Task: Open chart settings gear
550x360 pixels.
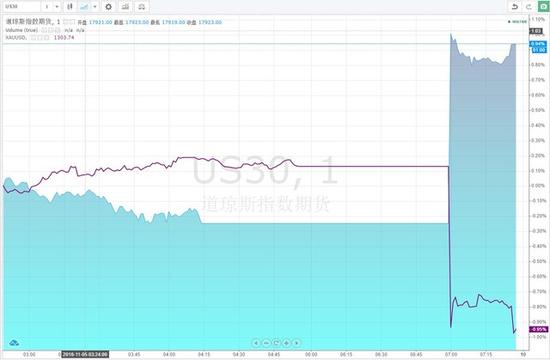Action: tap(109, 6)
